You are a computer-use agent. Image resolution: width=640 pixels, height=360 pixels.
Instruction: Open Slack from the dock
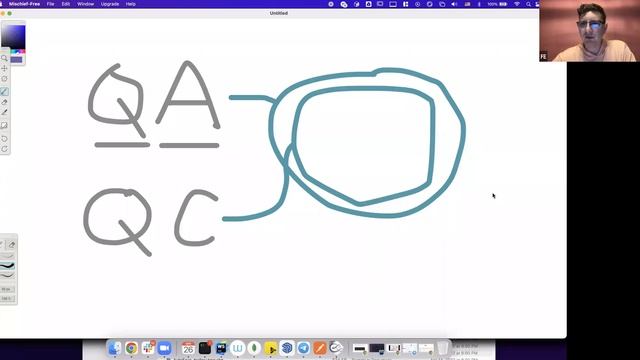click(x=148, y=348)
